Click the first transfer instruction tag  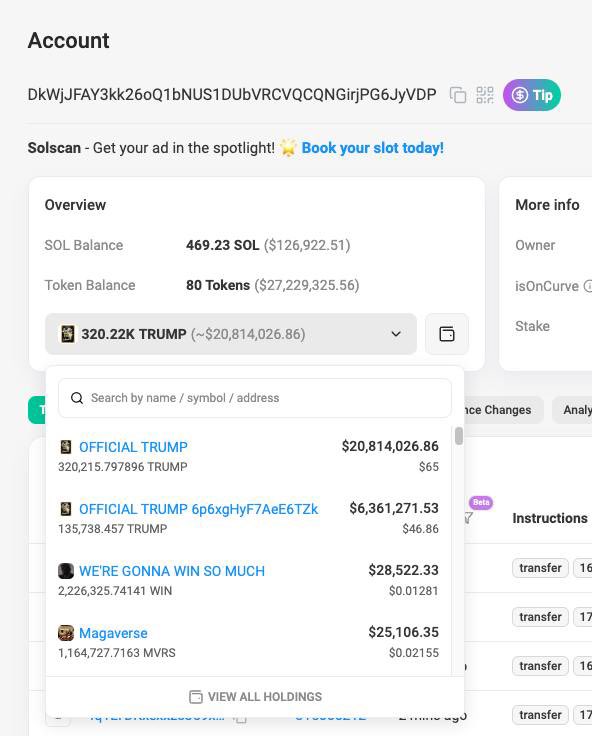pyautogui.click(x=540, y=568)
